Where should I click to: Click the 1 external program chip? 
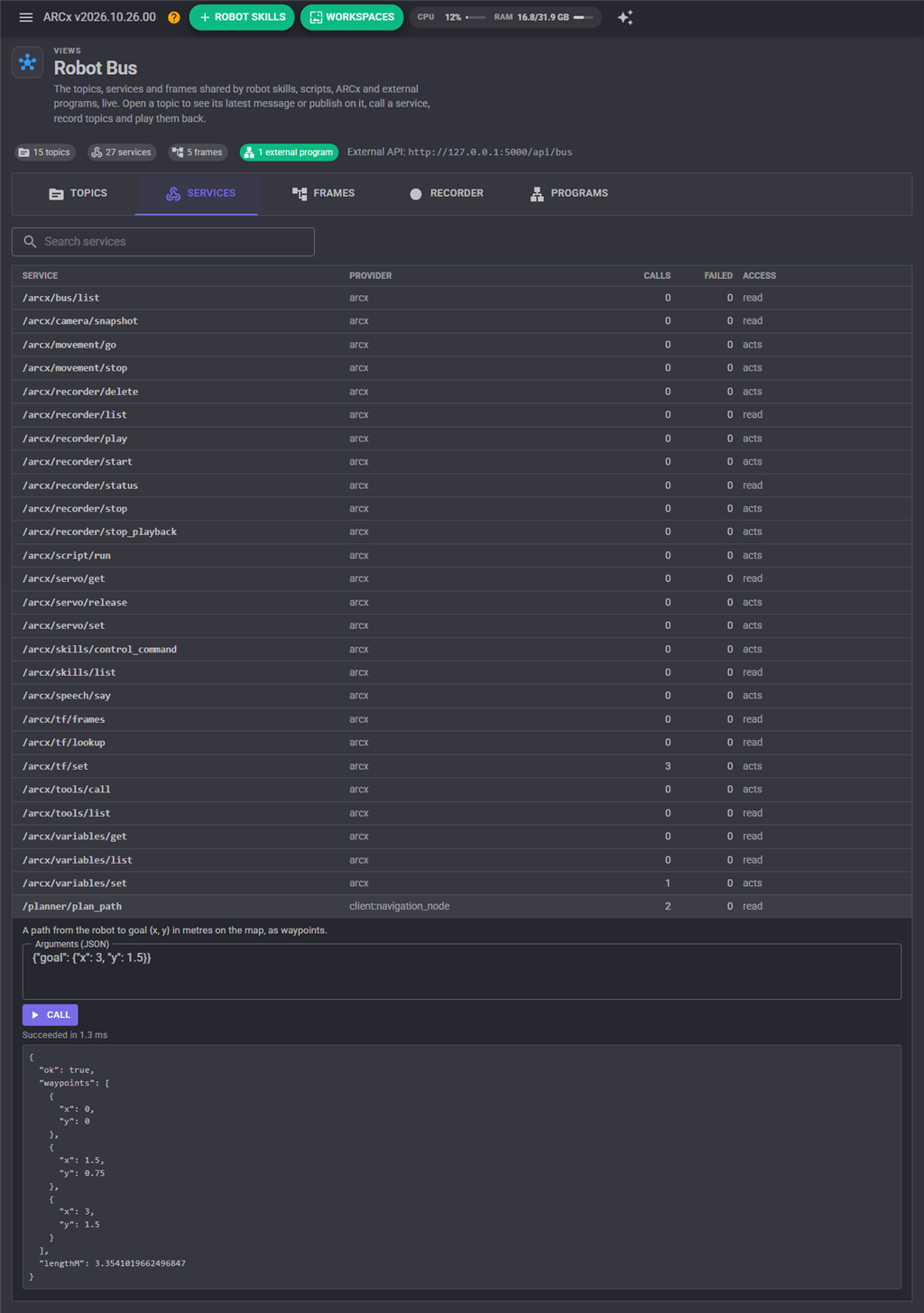(289, 153)
